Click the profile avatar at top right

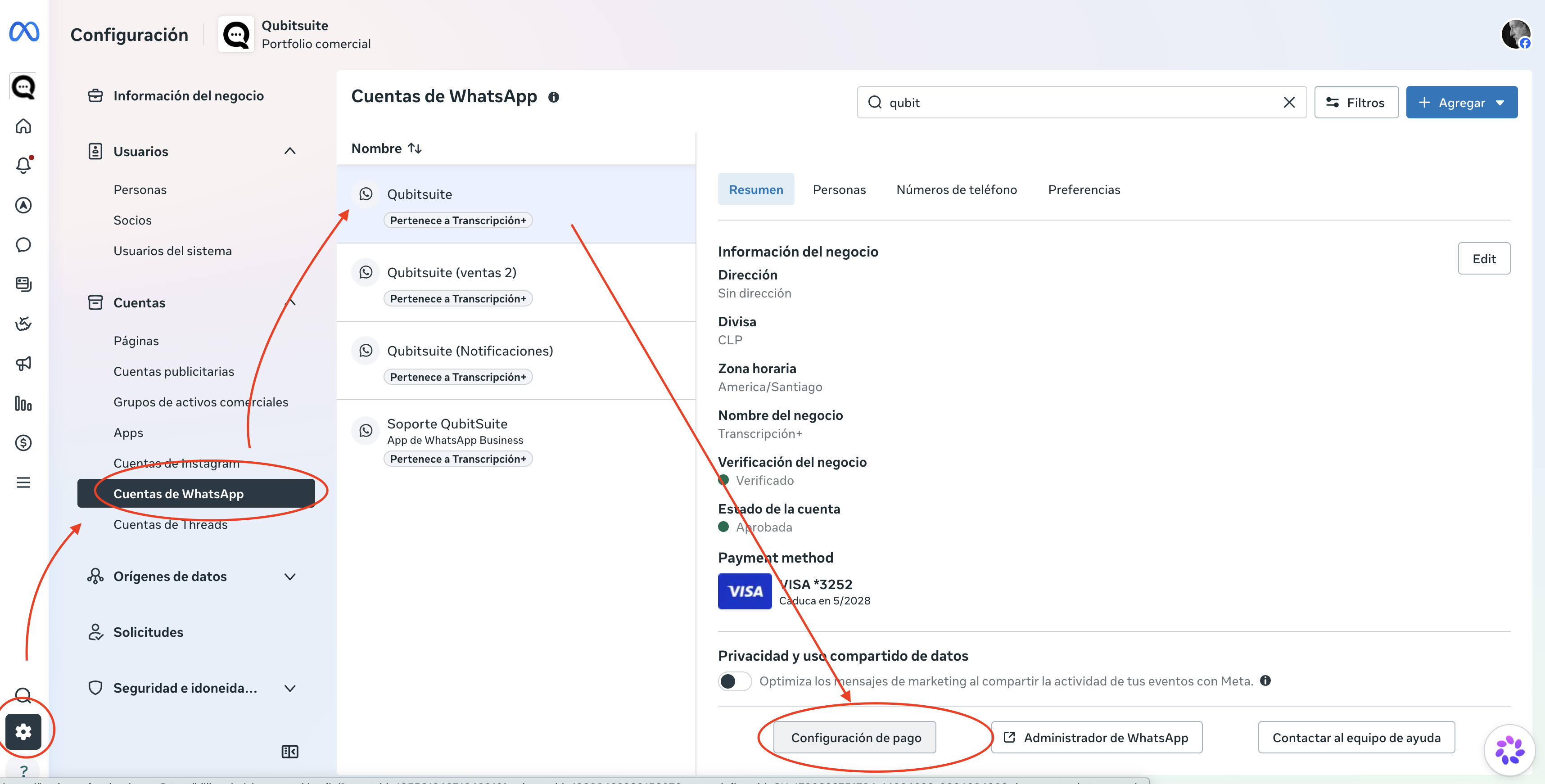[1516, 34]
